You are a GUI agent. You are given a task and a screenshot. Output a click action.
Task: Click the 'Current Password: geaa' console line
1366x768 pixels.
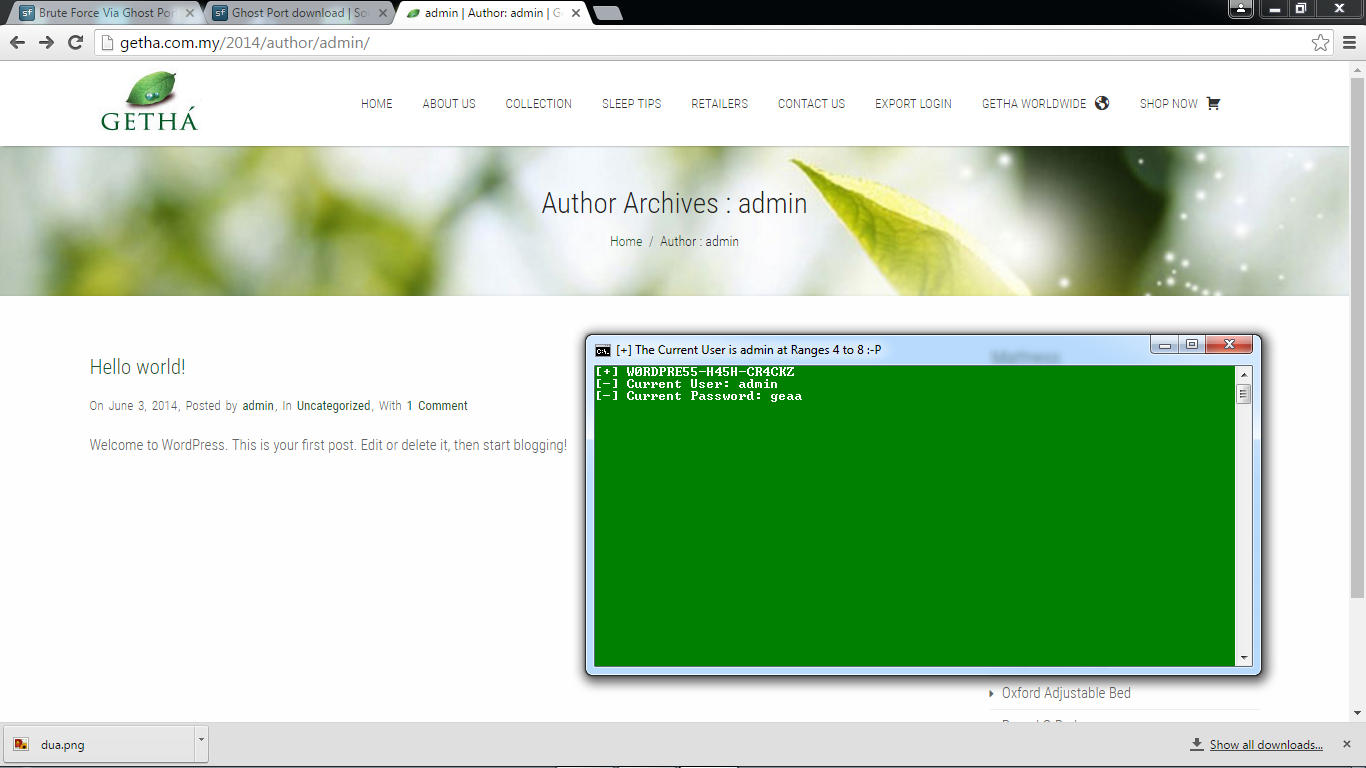click(698, 396)
